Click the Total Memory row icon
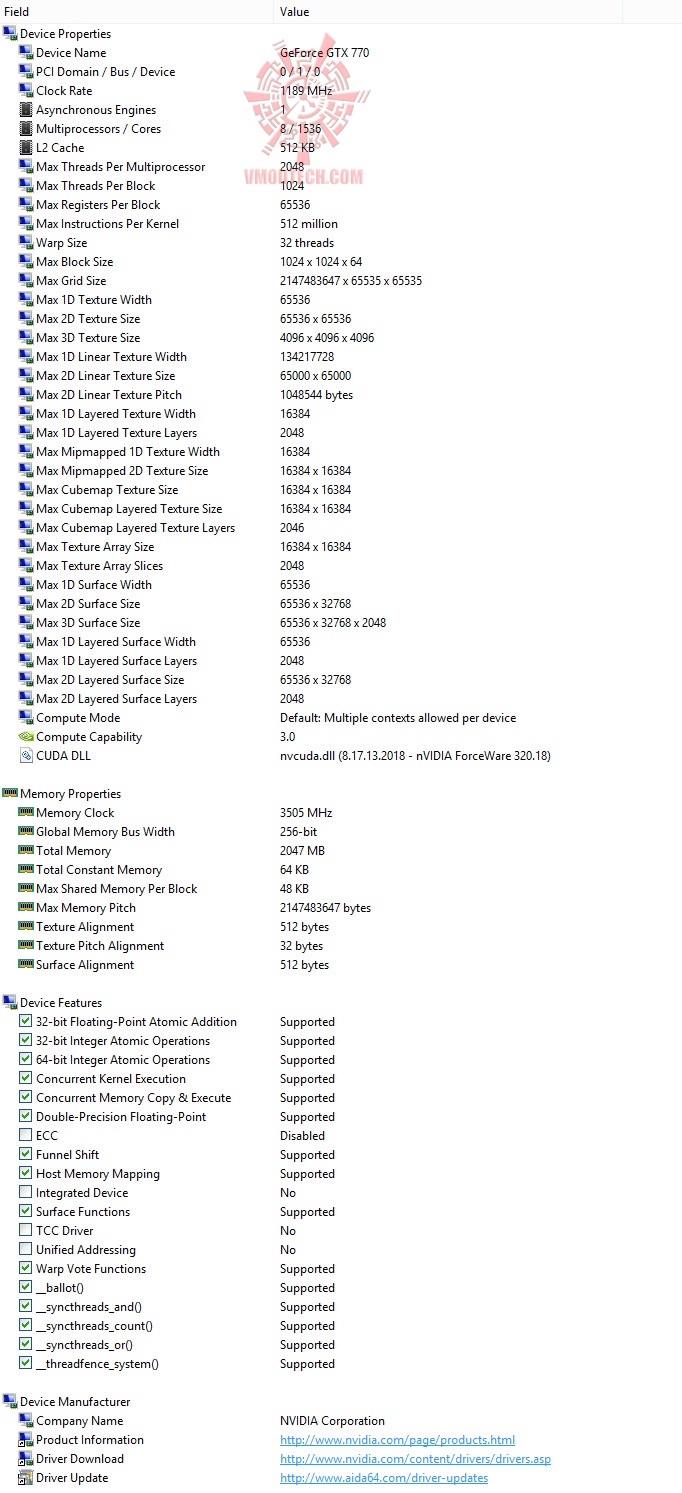This screenshot has width=682, height=1493. pyautogui.click(x=26, y=851)
